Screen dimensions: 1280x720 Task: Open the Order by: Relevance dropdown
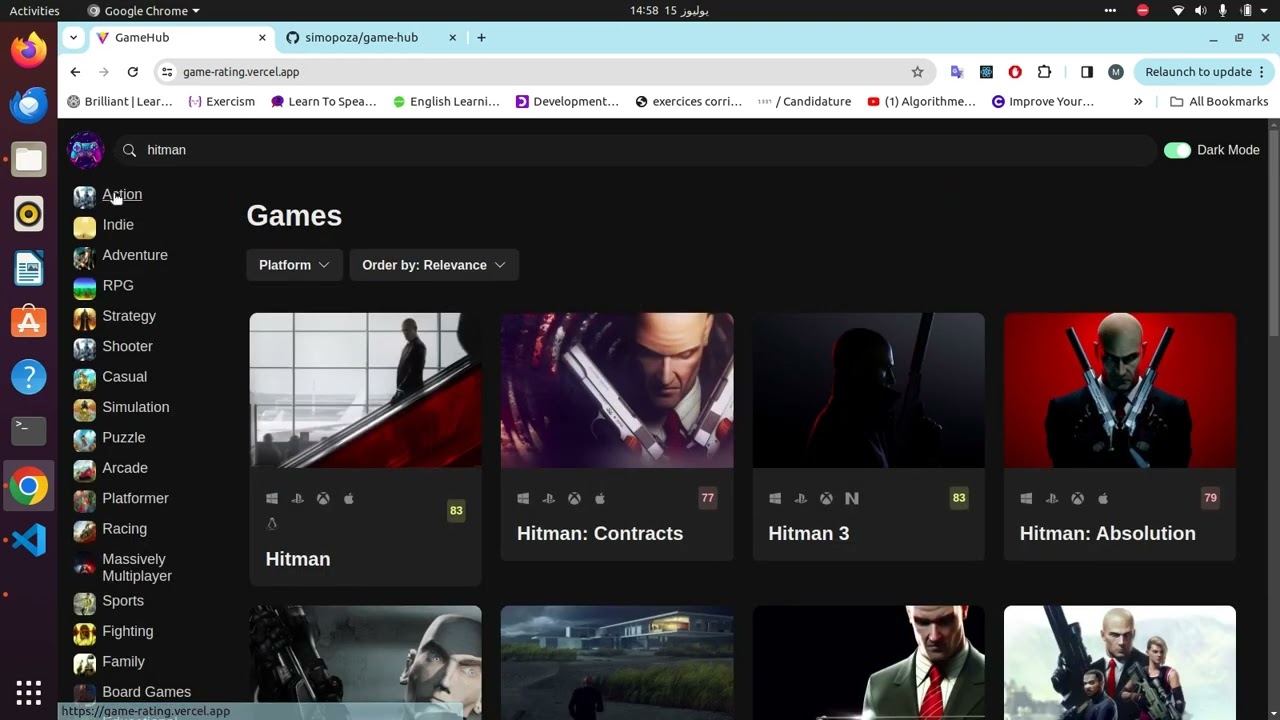click(x=434, y=265)
